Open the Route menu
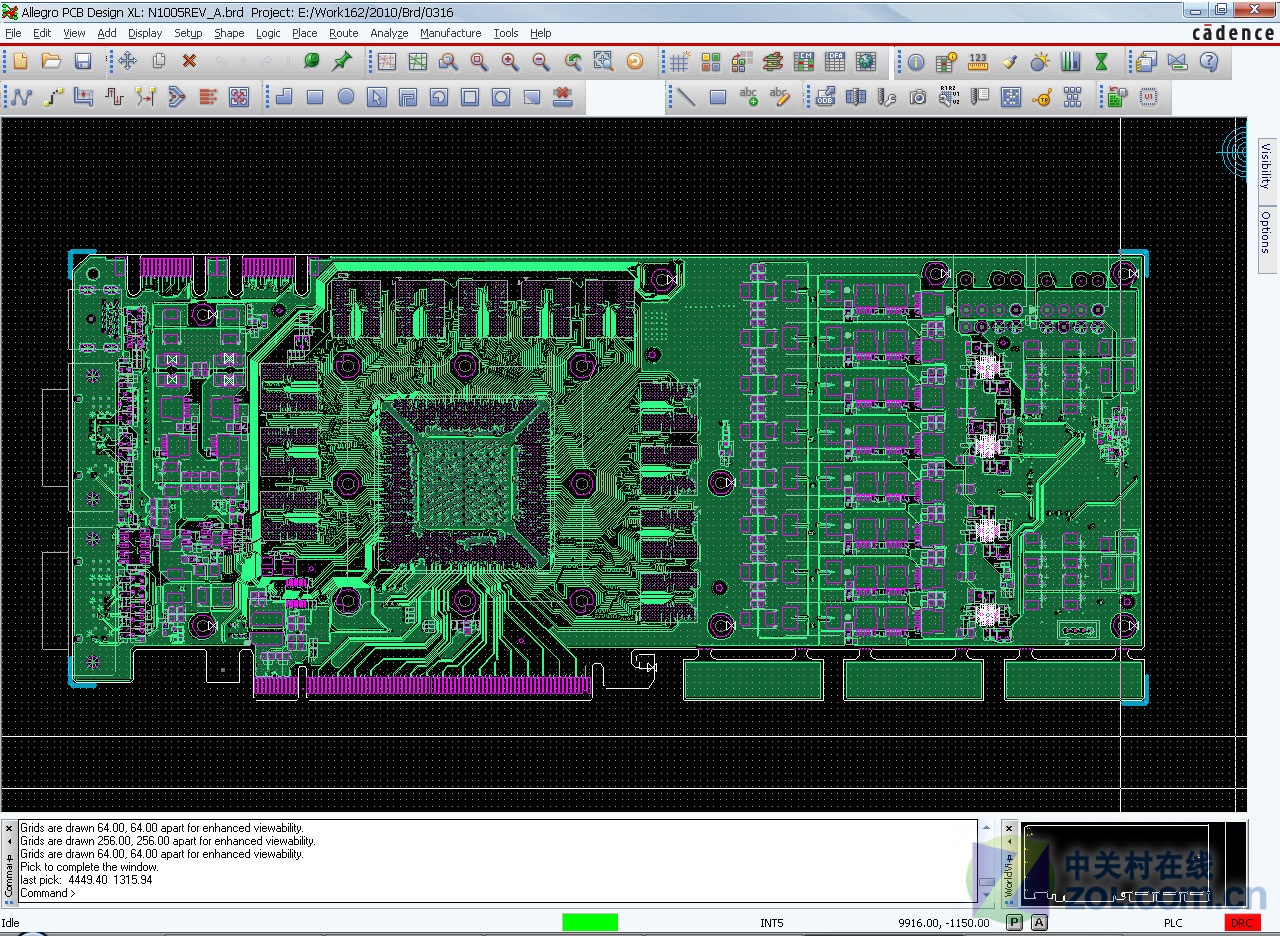The image size is (1280, 936). (x=343, y=33)
